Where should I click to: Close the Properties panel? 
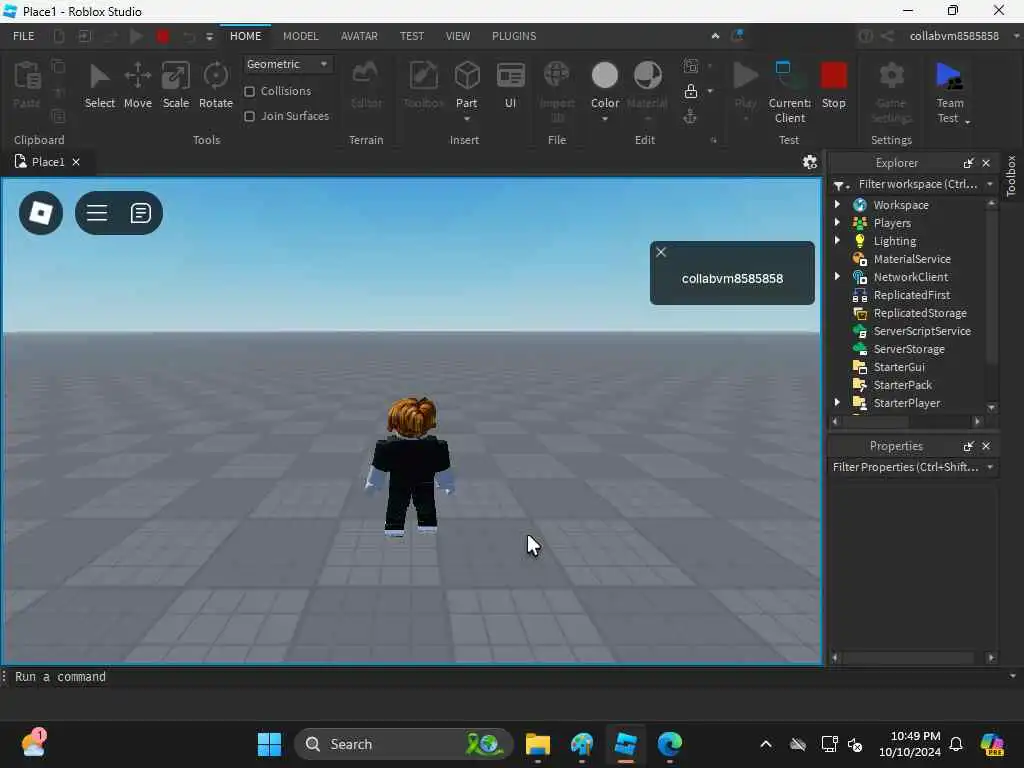coord(986,446)
